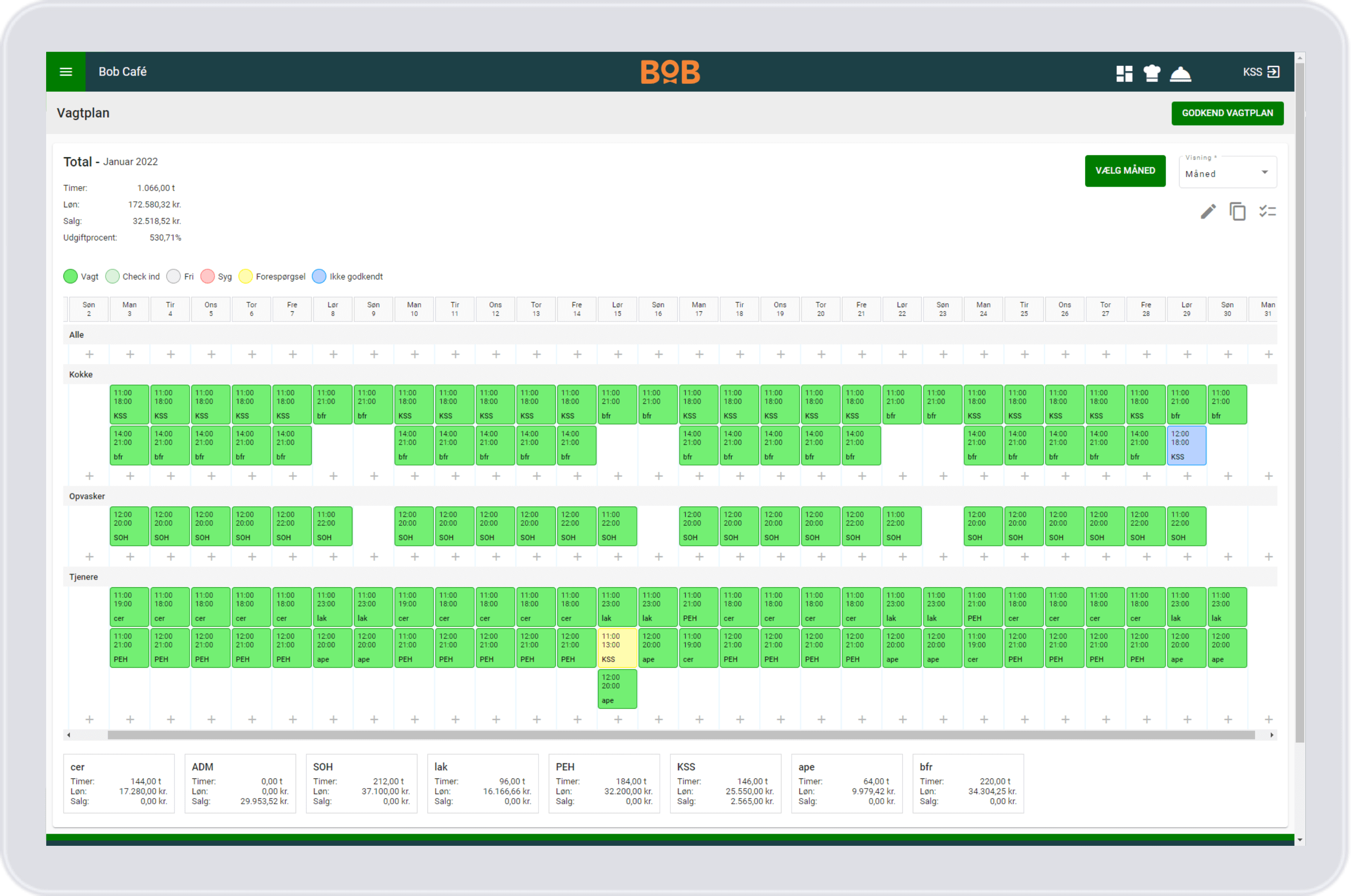Screen dimensions: 1352x896
Task: Toggle the Ikke godkendt legend circle
Action: 319,276
